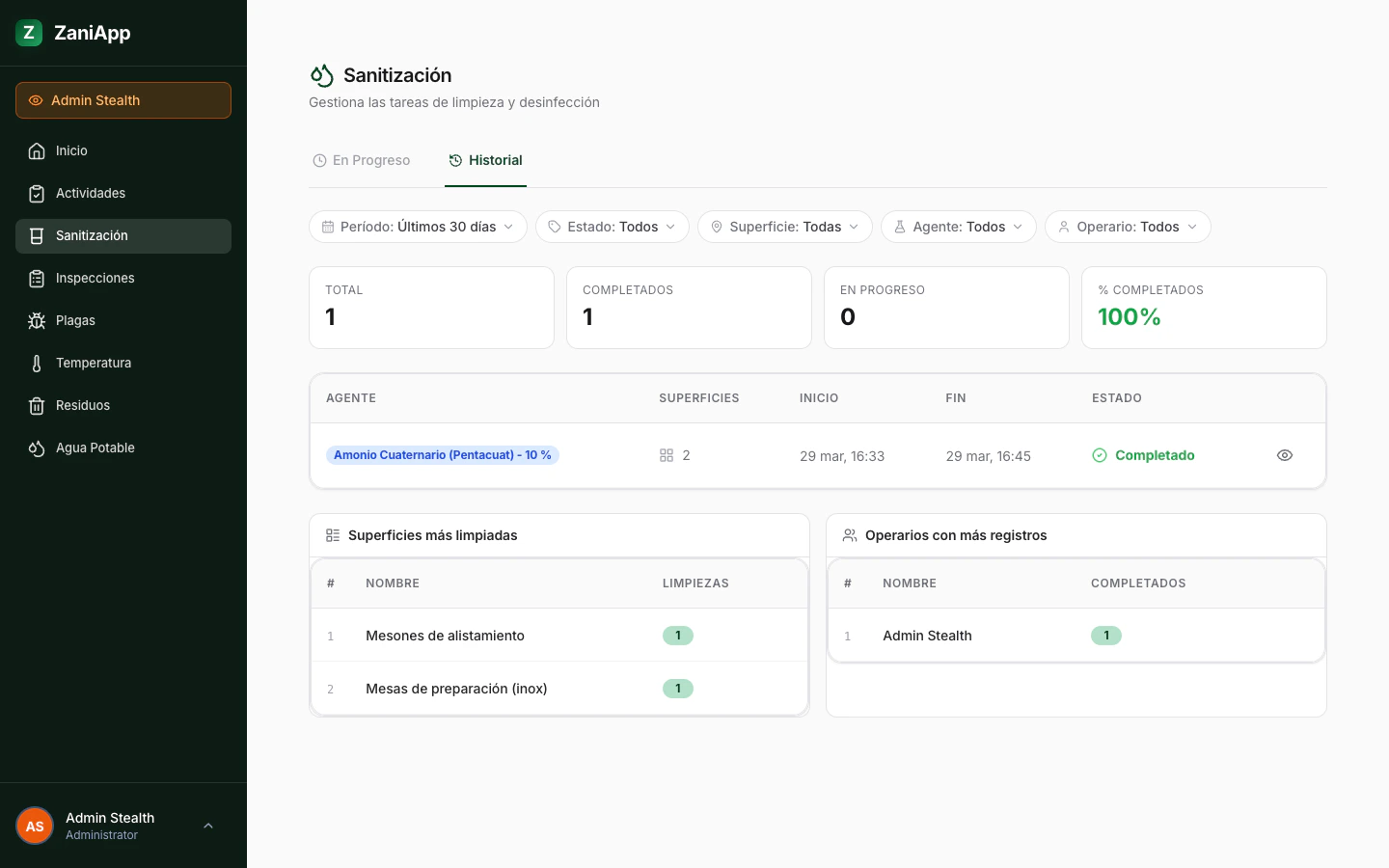Click the Completado status label
Image resolution: width=1389 pixels, height=868 pixels.
1155,455
